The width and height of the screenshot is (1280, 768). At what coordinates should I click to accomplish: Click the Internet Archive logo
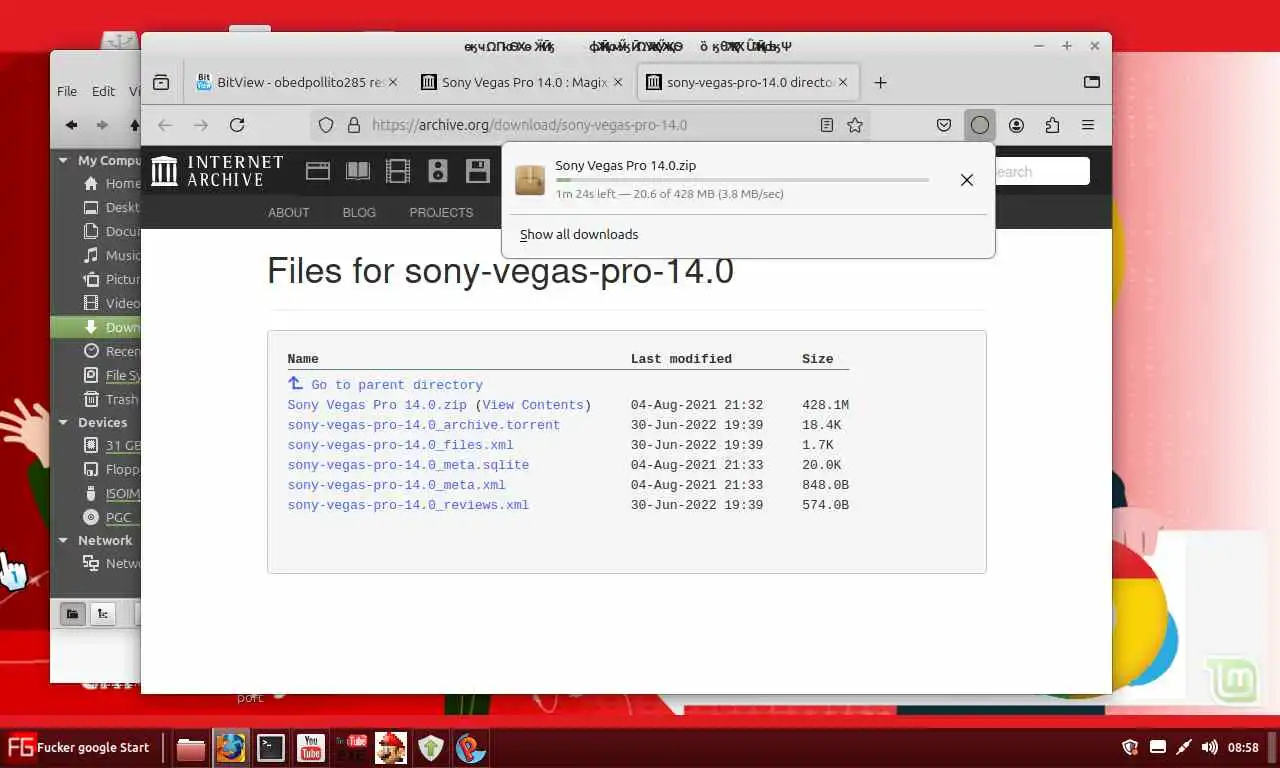click(217, 171)
